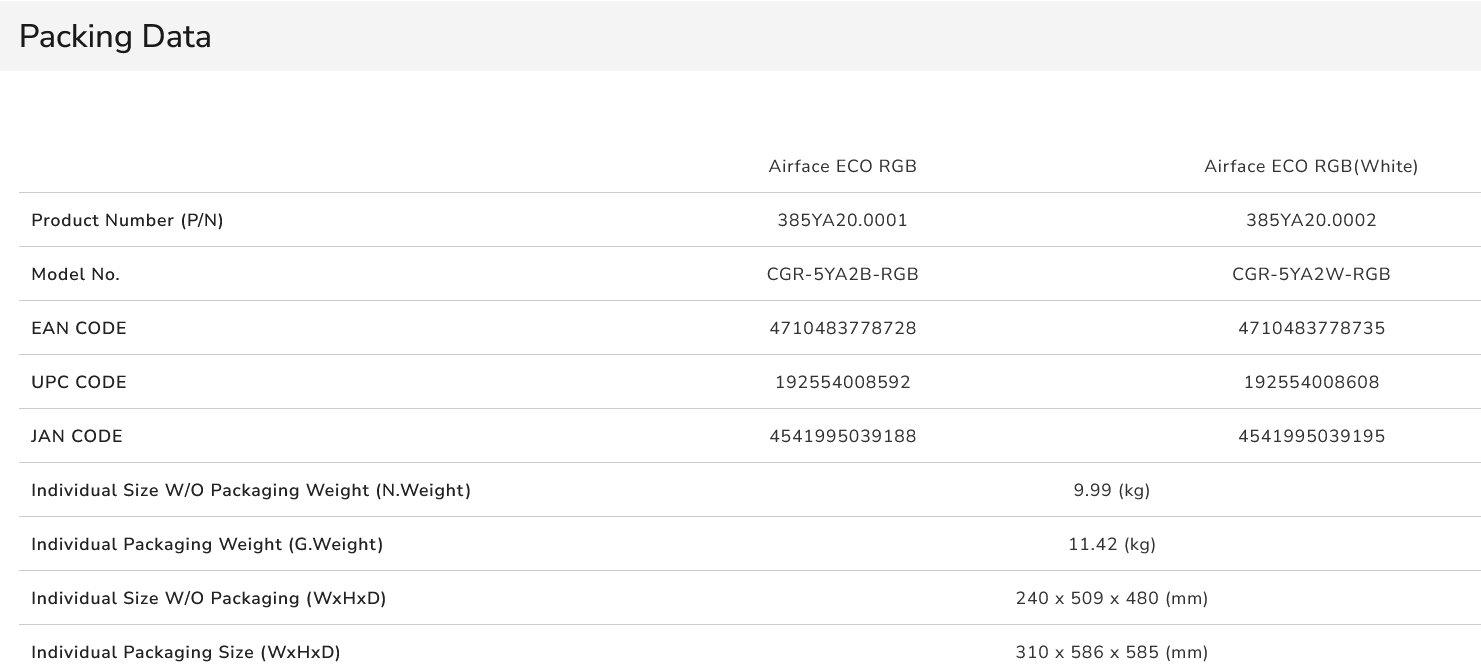The image size is (1481, 671).
Task: Click EAN code 4710483778728
Action: (842, 329)
